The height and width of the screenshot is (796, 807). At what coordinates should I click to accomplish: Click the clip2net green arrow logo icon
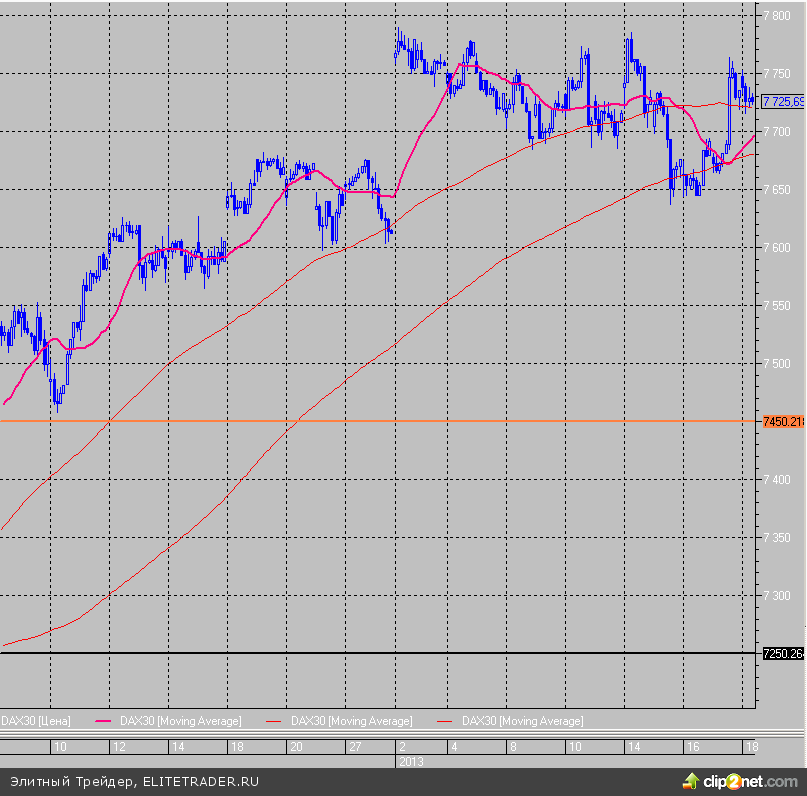coord(692,779)
